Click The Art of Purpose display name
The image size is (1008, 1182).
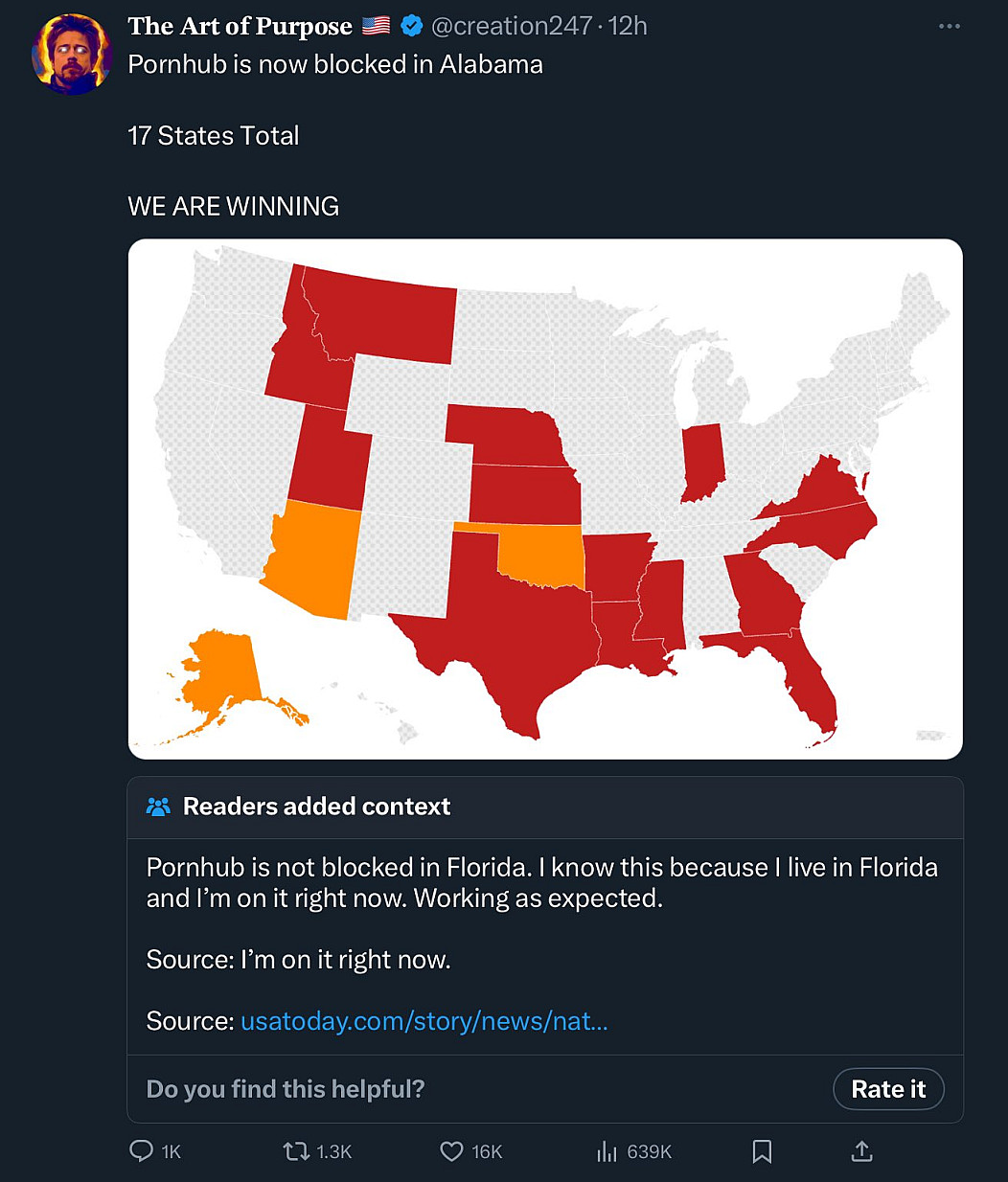(240, 26)
